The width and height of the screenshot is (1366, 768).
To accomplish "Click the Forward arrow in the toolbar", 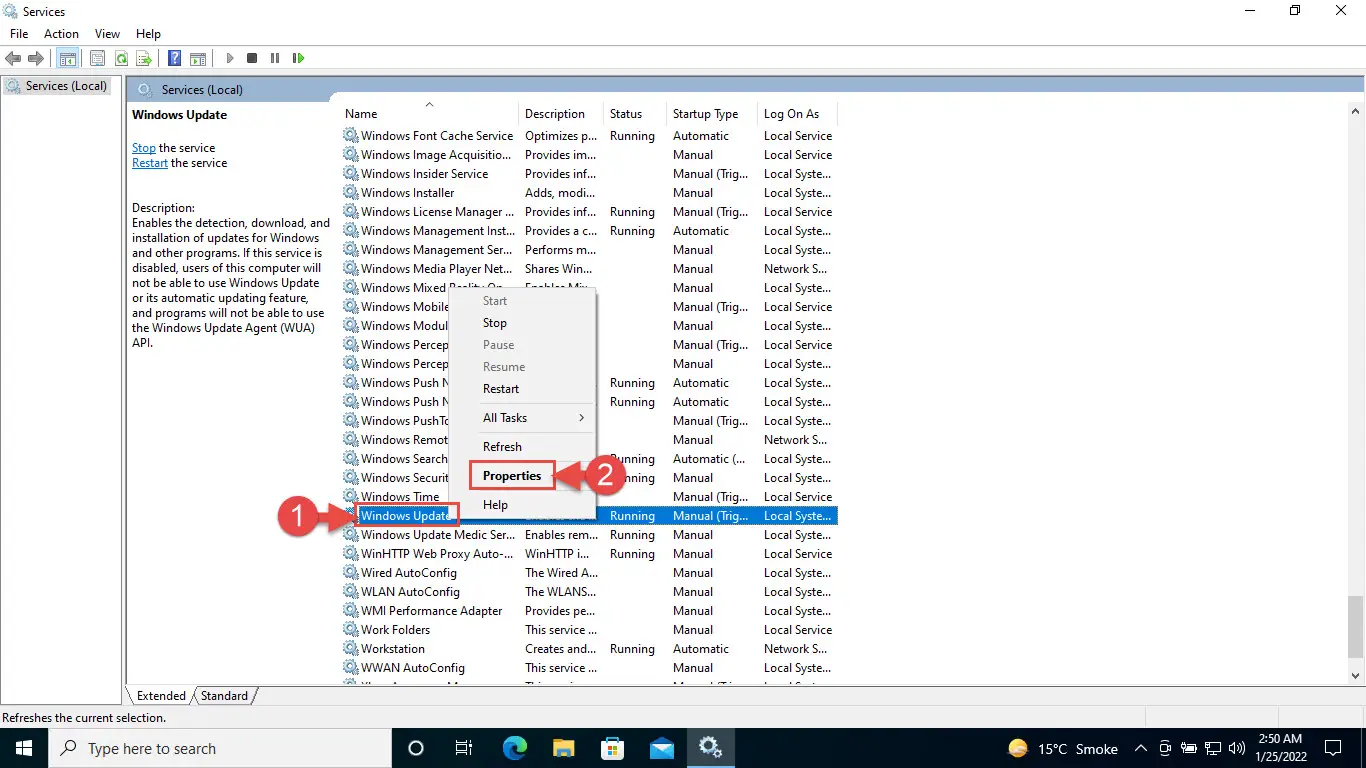I will (36, 58).
